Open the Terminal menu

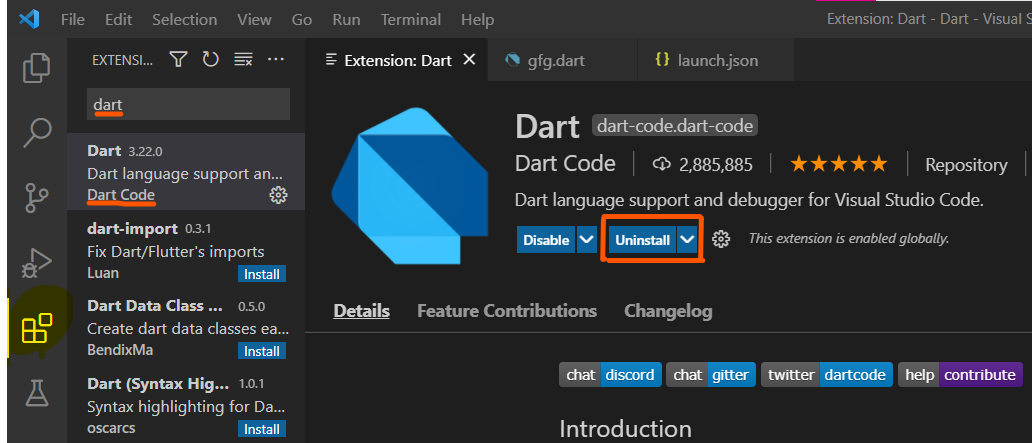click(411, 20)
